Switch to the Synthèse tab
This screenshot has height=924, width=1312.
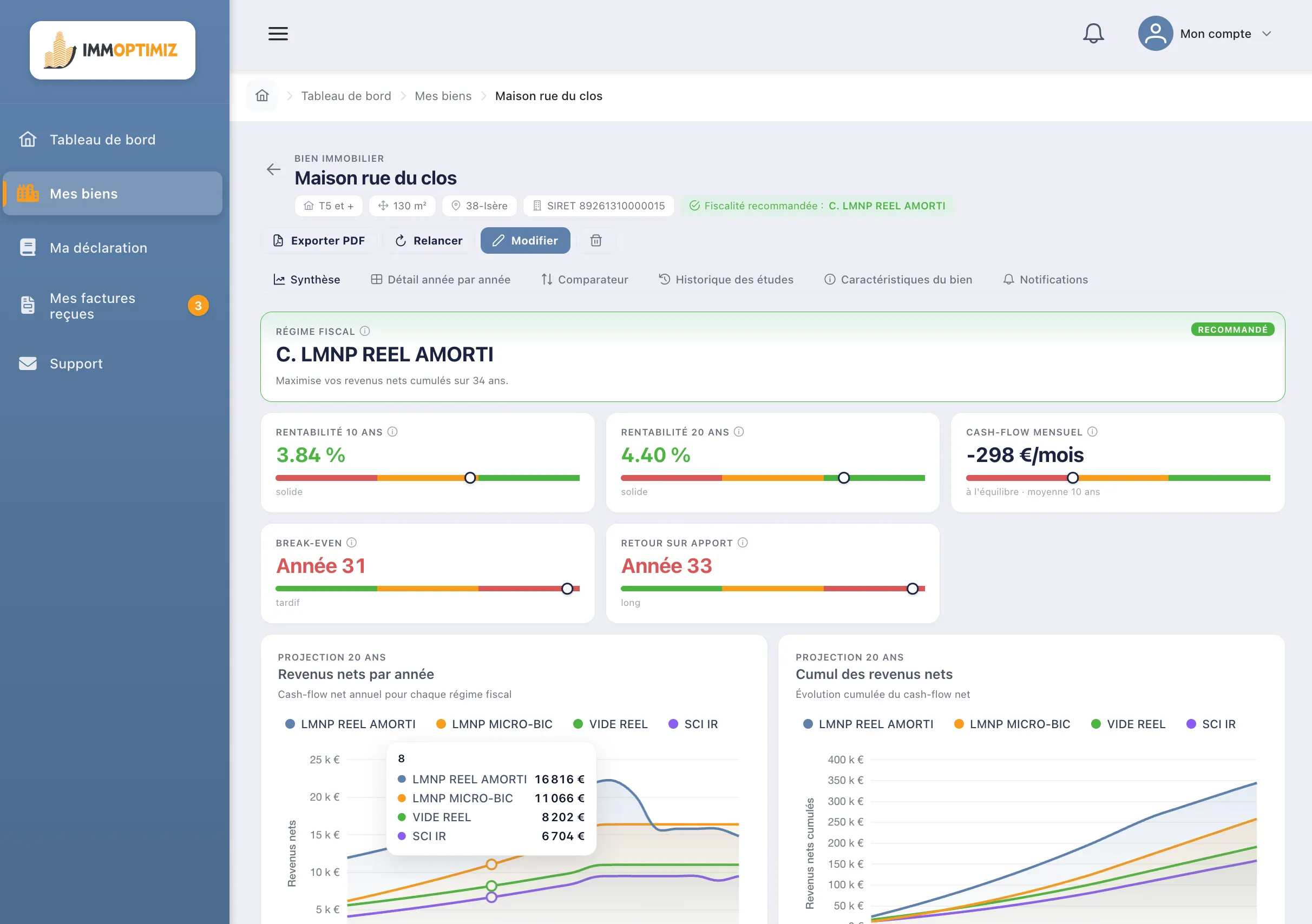(x=306, y=279)
